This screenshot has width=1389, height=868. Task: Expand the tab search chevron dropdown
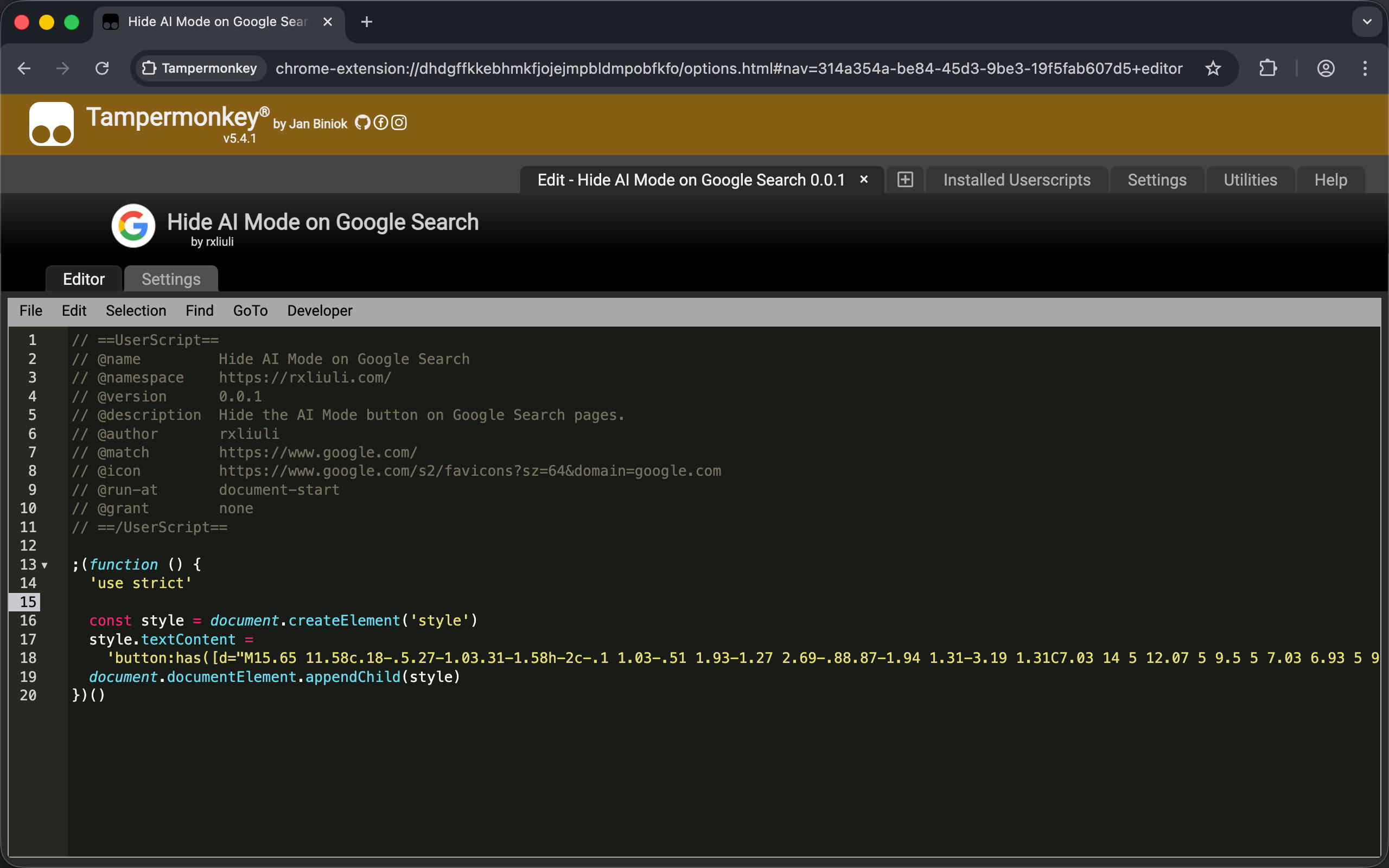click(x=1367, y=22)
